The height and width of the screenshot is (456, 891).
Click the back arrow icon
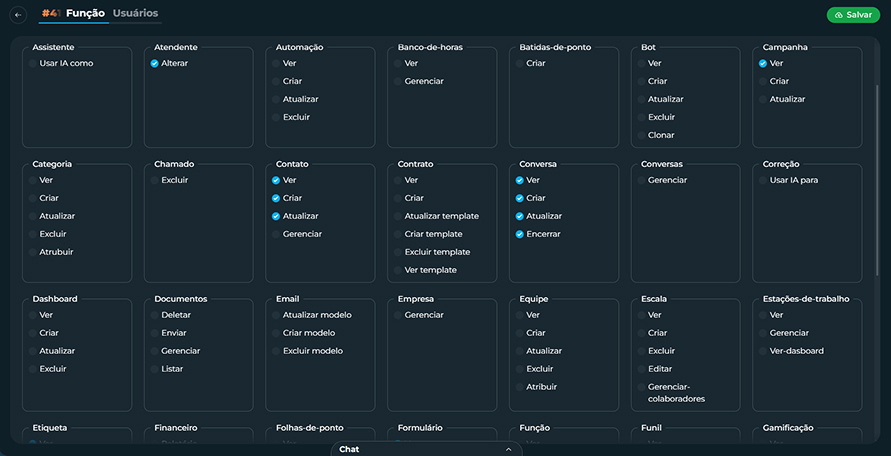coord(18,15)
